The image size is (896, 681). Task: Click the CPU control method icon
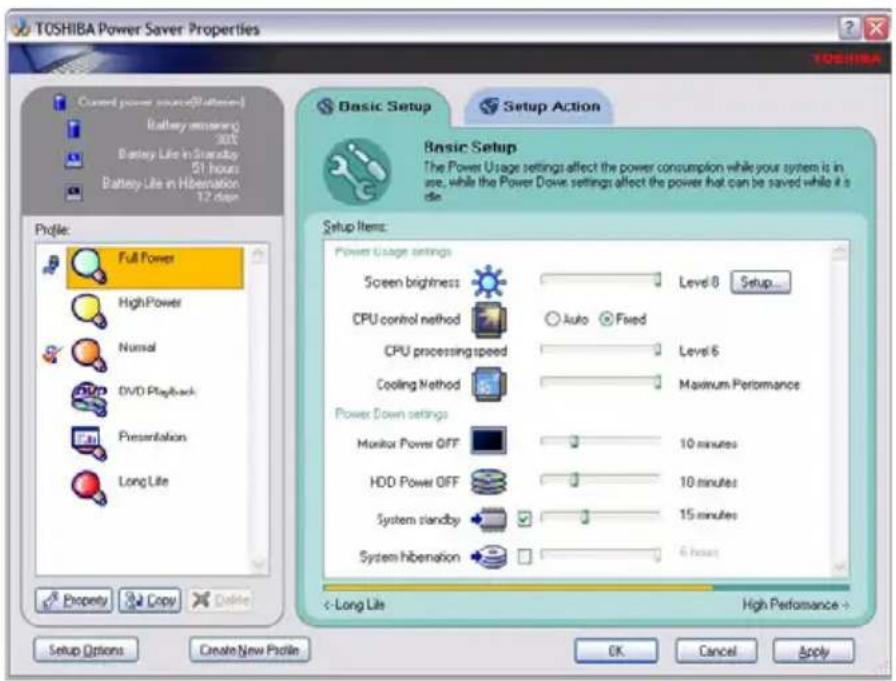pos(489,319)
